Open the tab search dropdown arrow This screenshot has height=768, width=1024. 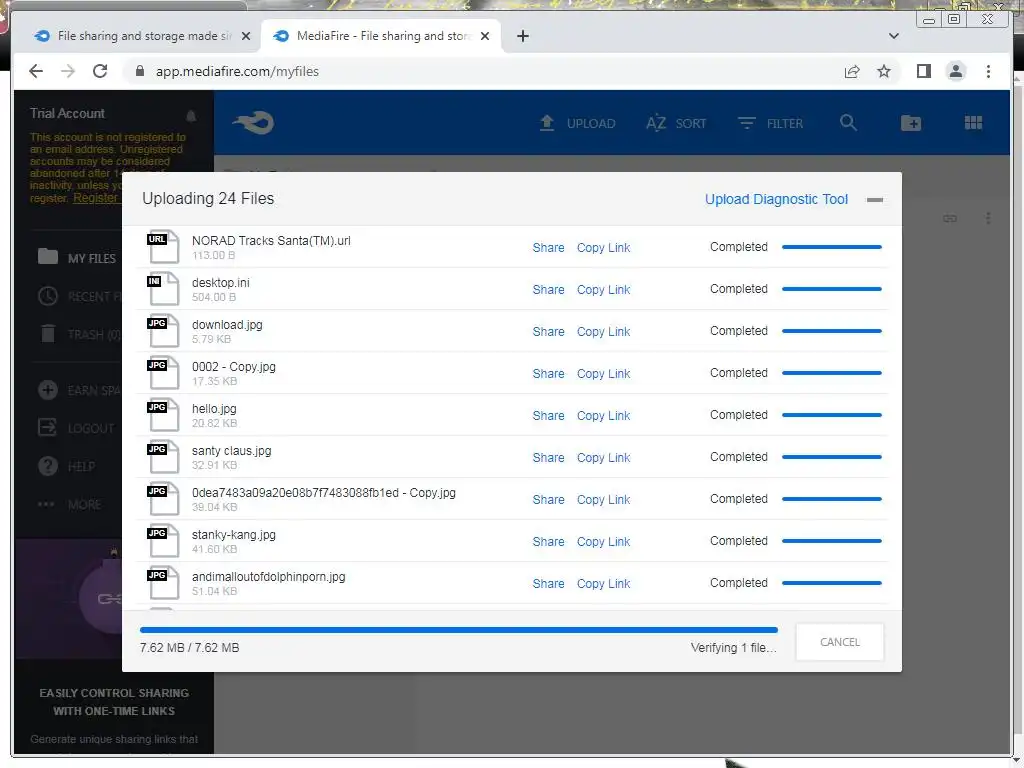pyautogui.click(x=893, y=36)
